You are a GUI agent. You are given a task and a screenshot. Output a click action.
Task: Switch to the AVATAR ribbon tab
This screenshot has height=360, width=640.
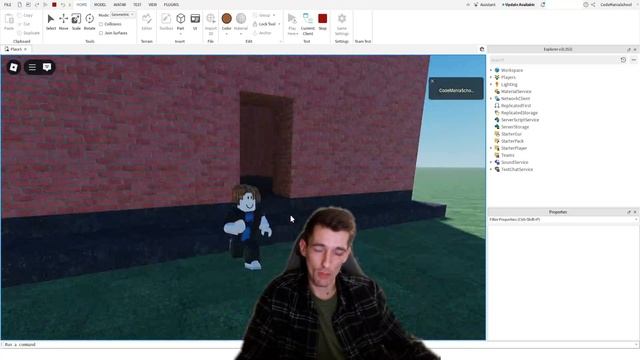[x=120, y=4]
